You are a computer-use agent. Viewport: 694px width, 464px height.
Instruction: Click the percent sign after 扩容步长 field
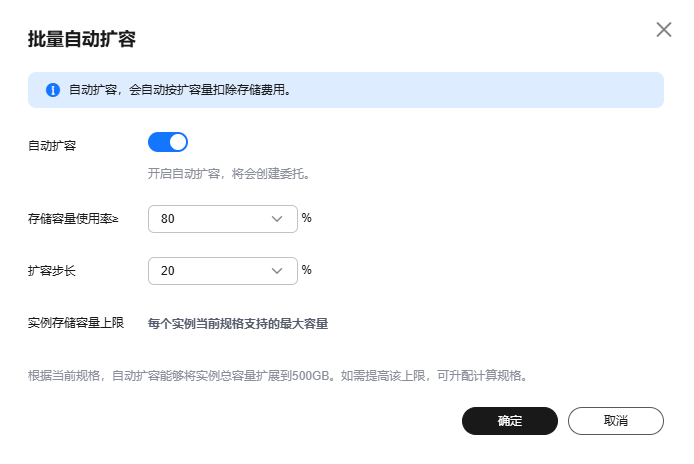307,269
